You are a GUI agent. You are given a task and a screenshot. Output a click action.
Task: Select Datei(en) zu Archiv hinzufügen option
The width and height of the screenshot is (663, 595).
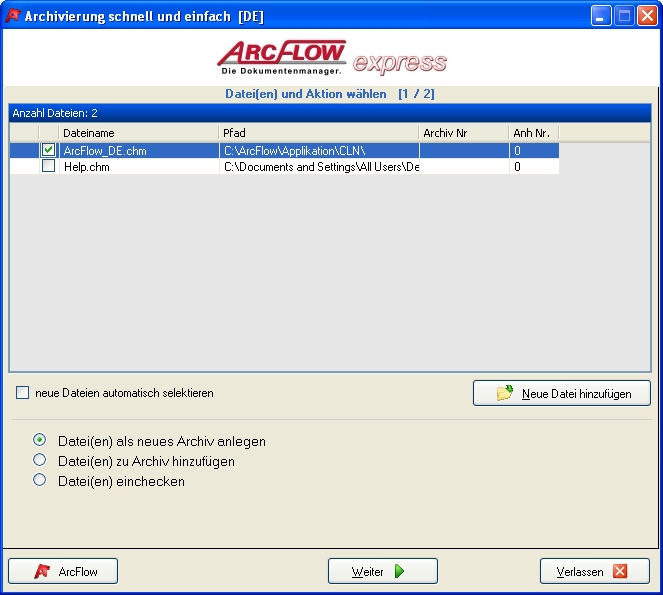(x=40, y=460)
